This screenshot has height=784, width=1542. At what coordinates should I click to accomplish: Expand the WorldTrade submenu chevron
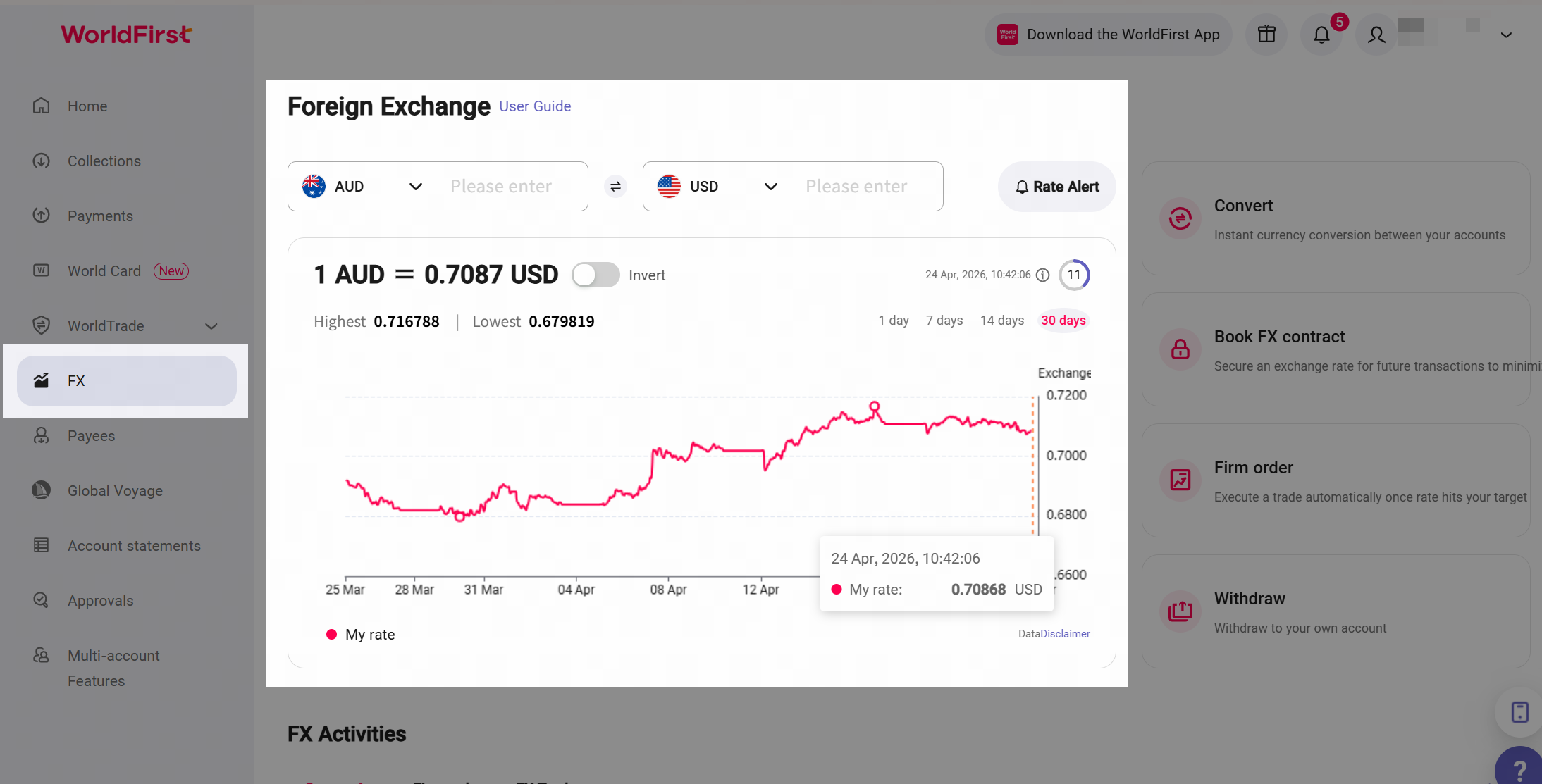pyautogui.click(x=211, y=326)
